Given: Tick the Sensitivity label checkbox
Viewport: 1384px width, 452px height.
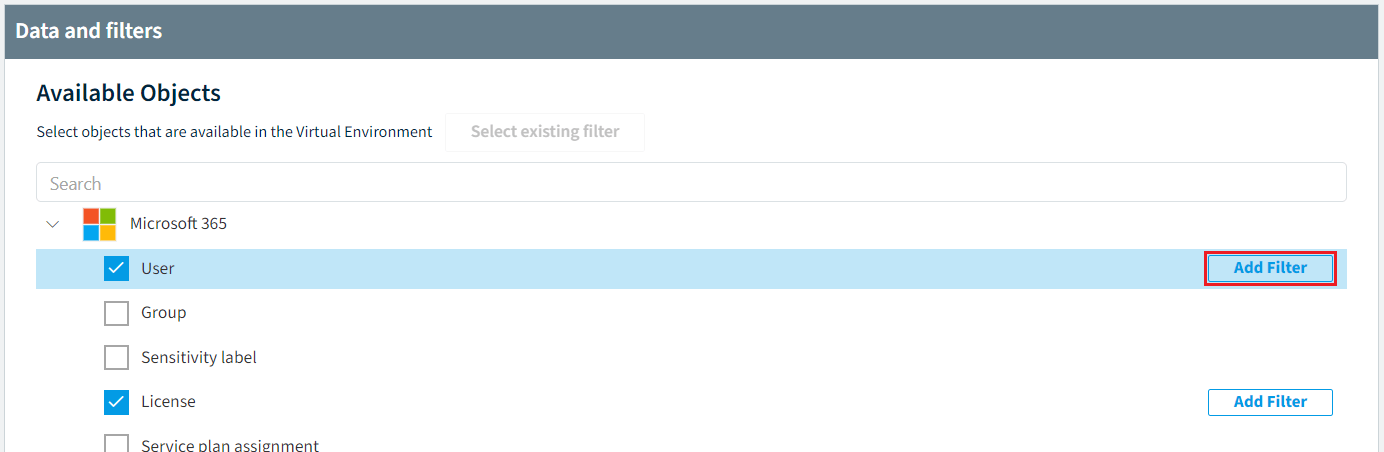Looking at the screenshot, I should pos(117,357).
